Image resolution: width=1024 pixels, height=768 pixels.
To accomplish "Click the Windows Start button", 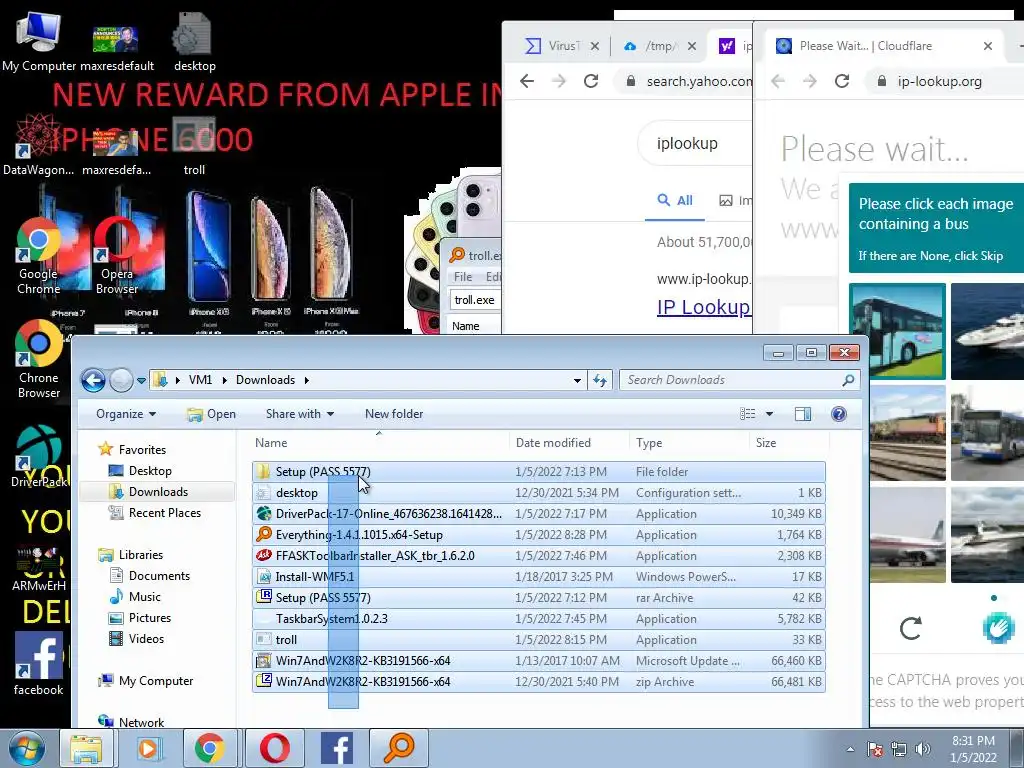I will tap(26, 748).
